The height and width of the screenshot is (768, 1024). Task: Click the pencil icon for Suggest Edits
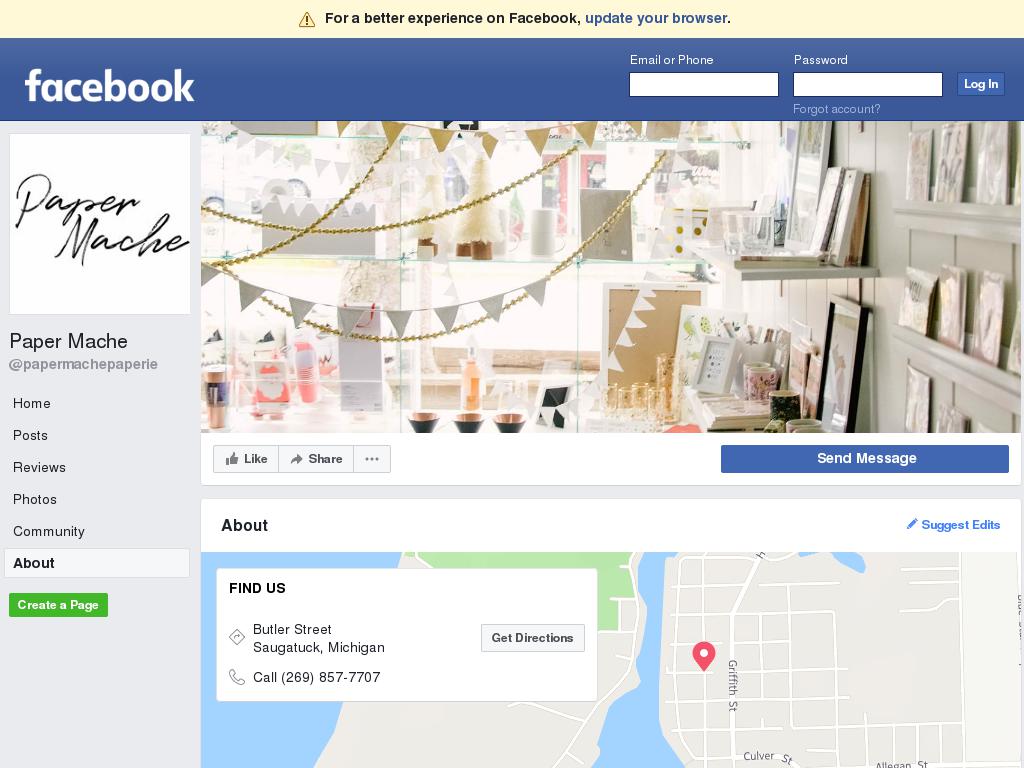coord(912,524)
